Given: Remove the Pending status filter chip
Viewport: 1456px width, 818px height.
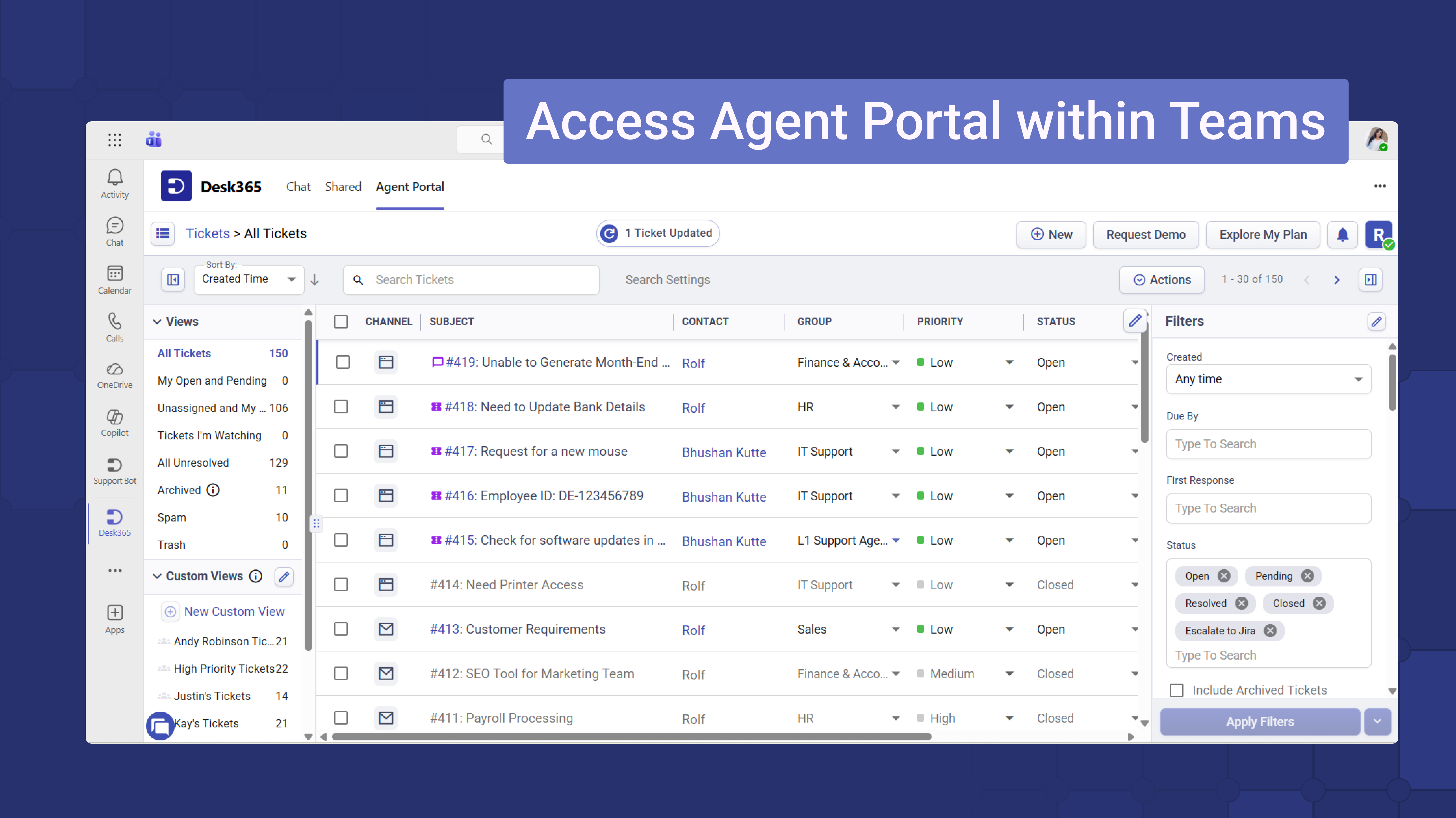Looking at the screenshot, I should tap(1307, 576).
